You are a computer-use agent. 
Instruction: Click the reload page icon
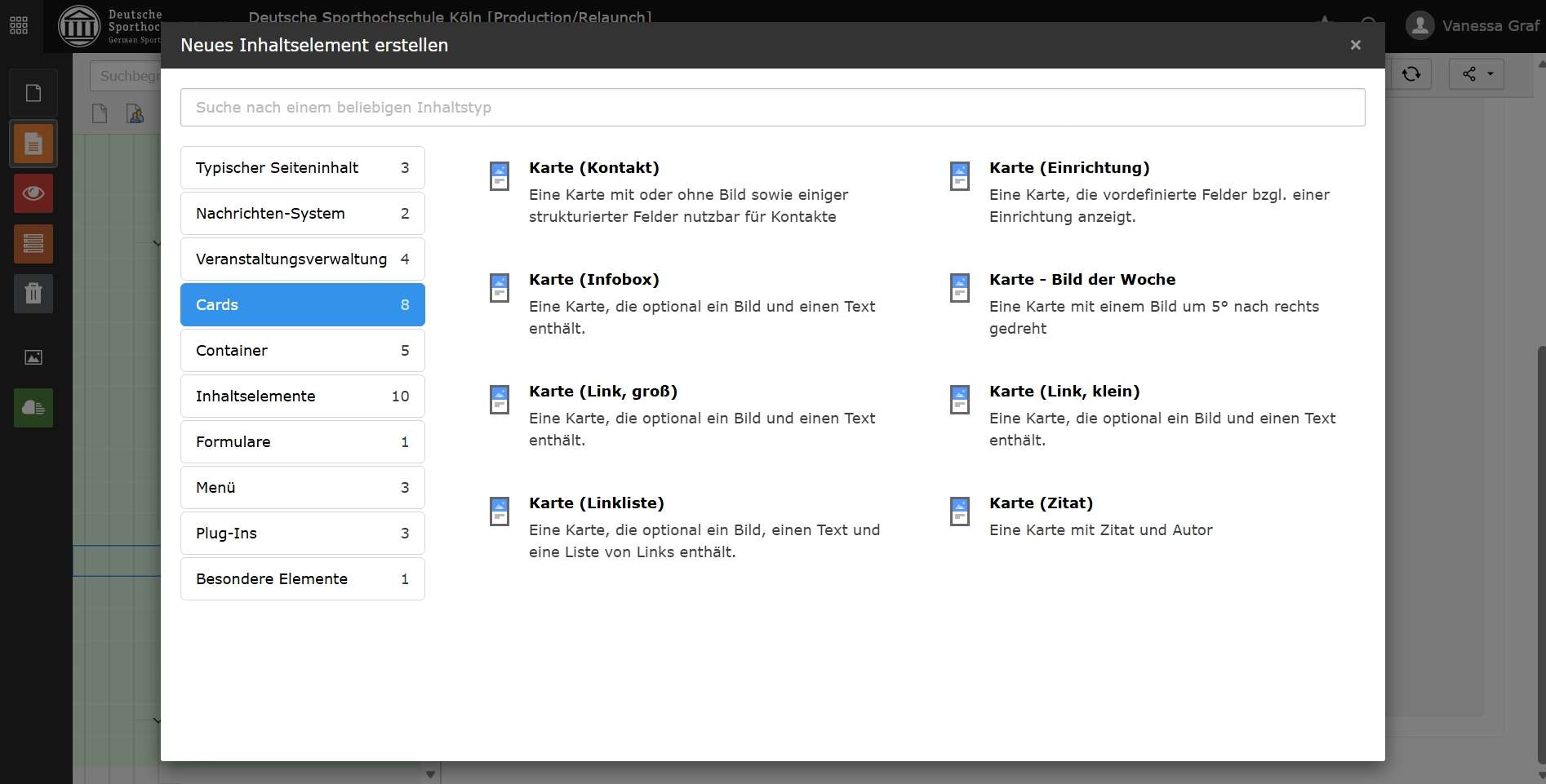pos(1411,74)
